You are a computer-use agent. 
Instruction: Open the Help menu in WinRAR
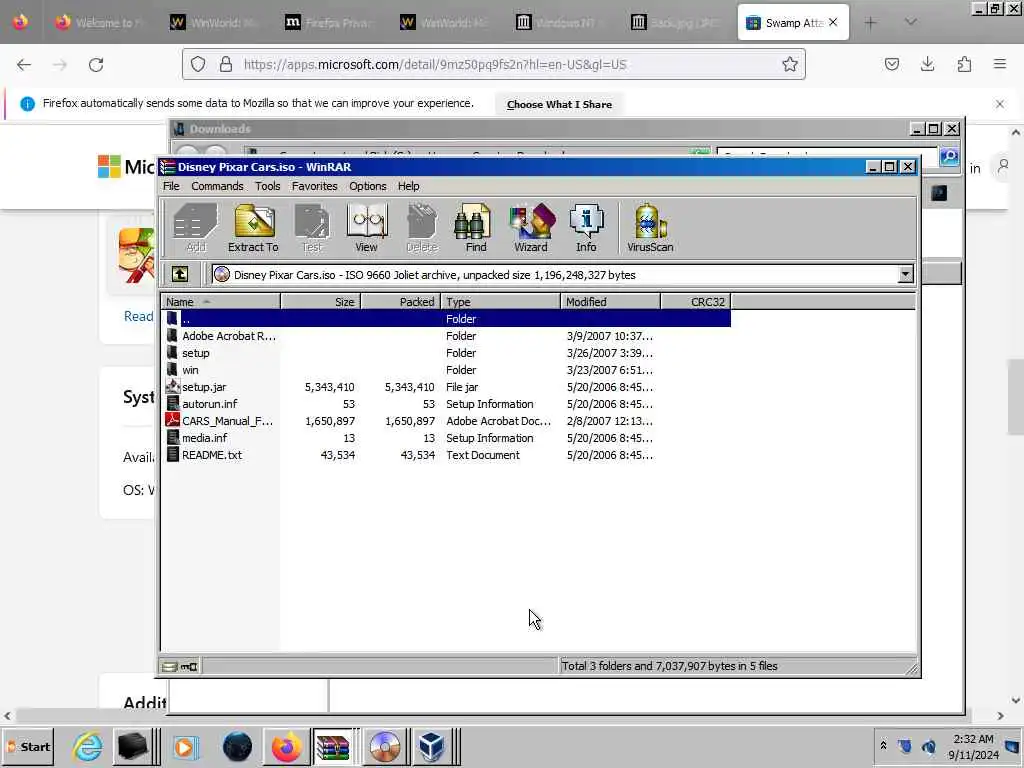pyautogui.click(x=408, y=186)
